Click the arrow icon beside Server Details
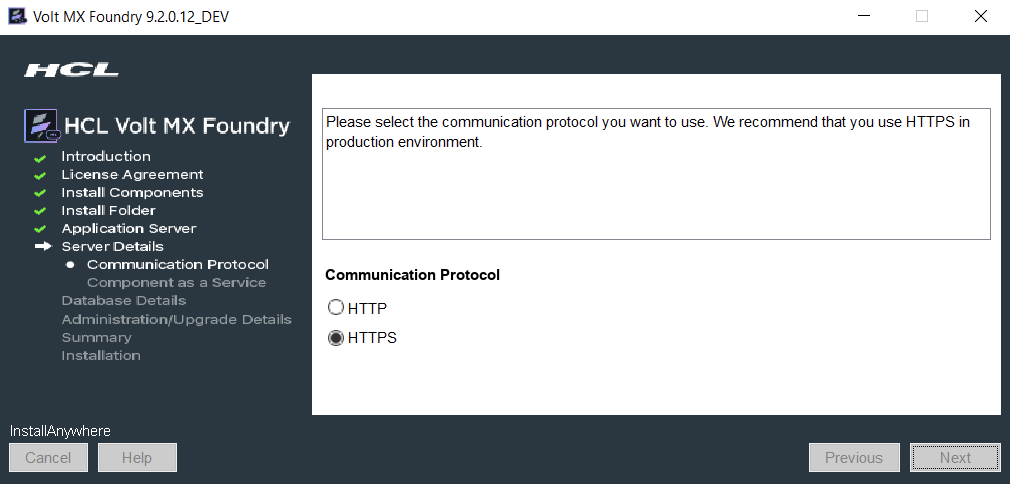Image resolution: width=1010 pixels, height=484 pixels. point(42,247)
